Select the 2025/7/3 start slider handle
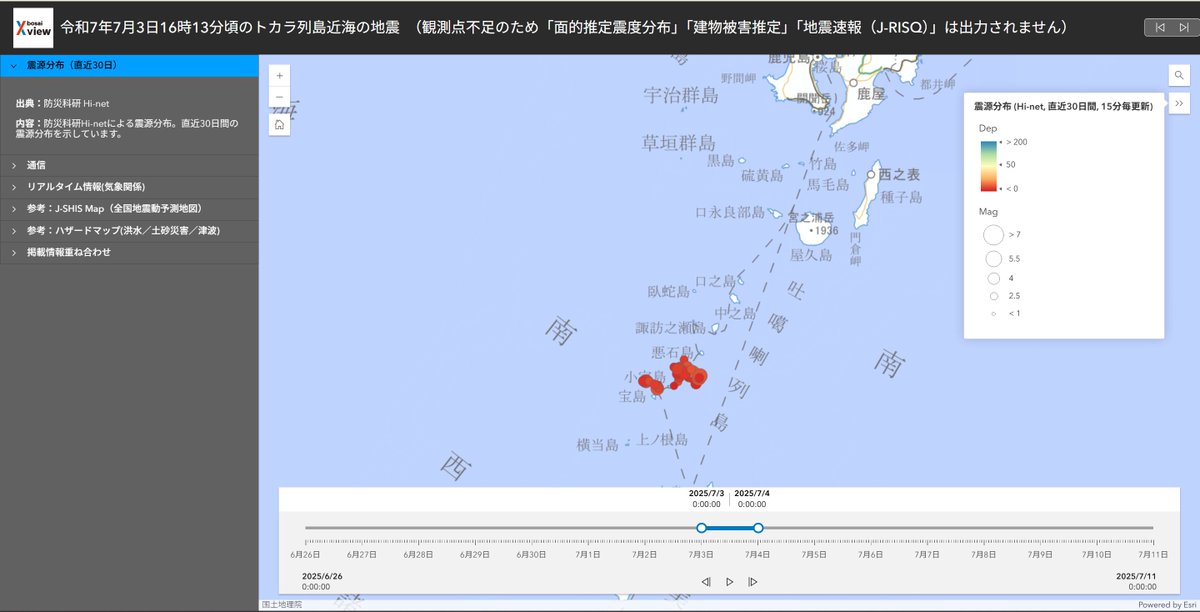 pos(701,527)
